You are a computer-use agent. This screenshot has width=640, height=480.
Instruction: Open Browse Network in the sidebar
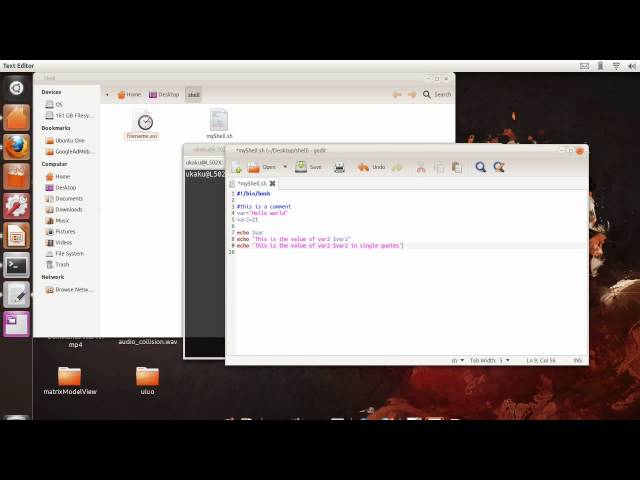point(69,289)
